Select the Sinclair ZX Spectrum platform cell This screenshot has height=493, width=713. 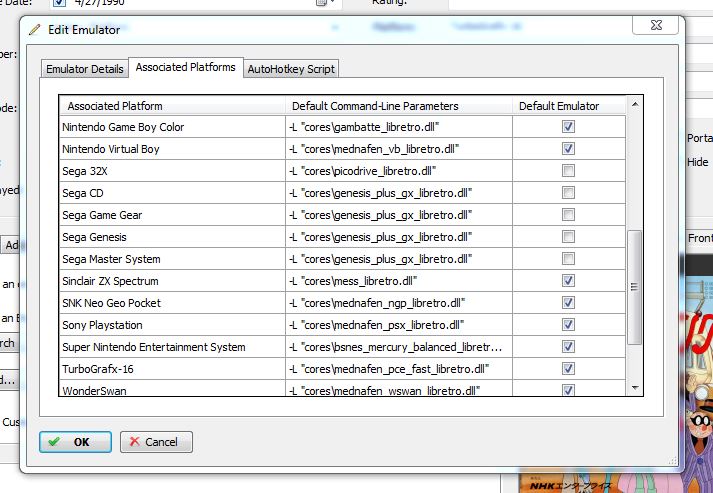tap(172, 281)
